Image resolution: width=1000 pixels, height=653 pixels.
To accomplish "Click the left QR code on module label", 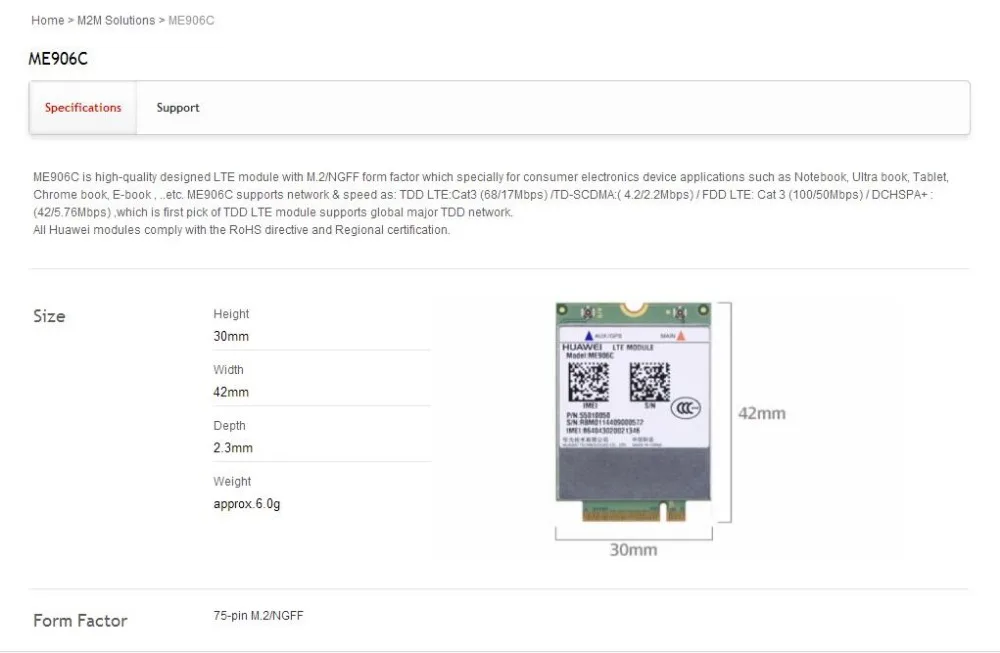I will [x=588, y=382].
